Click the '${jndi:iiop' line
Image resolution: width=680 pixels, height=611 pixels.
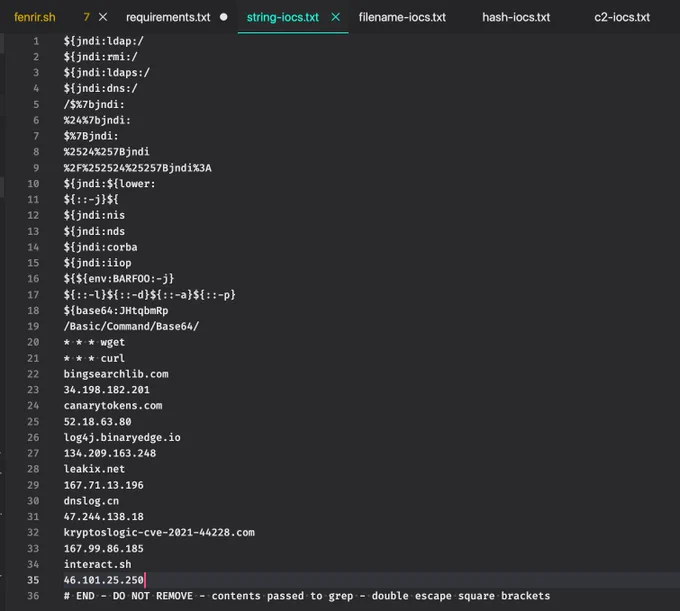coord(98,263)
